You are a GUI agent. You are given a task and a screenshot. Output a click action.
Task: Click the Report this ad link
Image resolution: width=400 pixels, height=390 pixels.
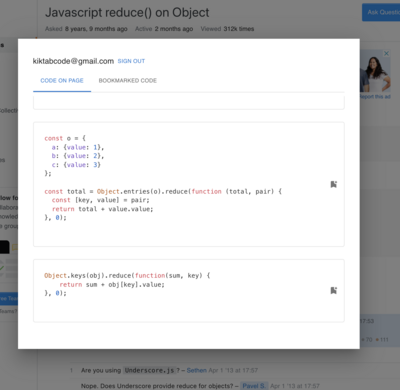(x=375, y=97)
